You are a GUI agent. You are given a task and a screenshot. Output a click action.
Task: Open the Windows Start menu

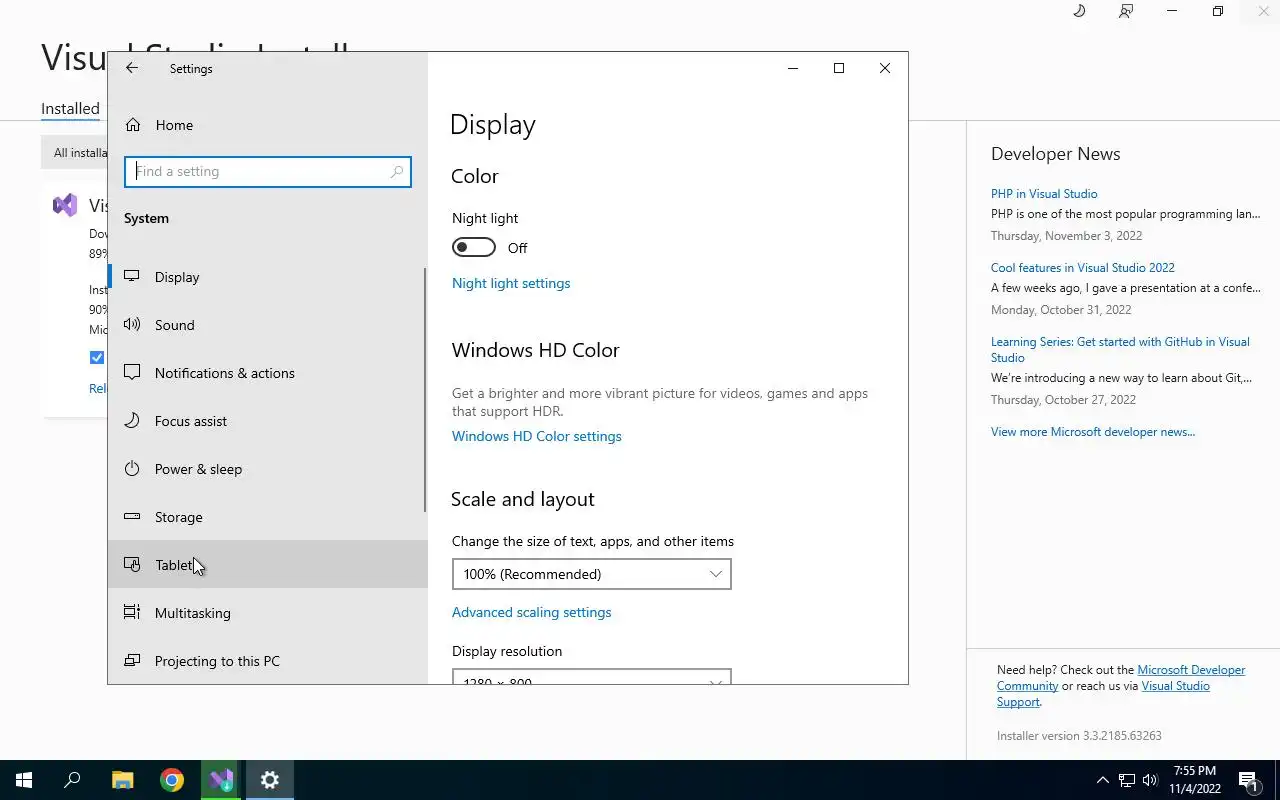click(x=24, y=780)
